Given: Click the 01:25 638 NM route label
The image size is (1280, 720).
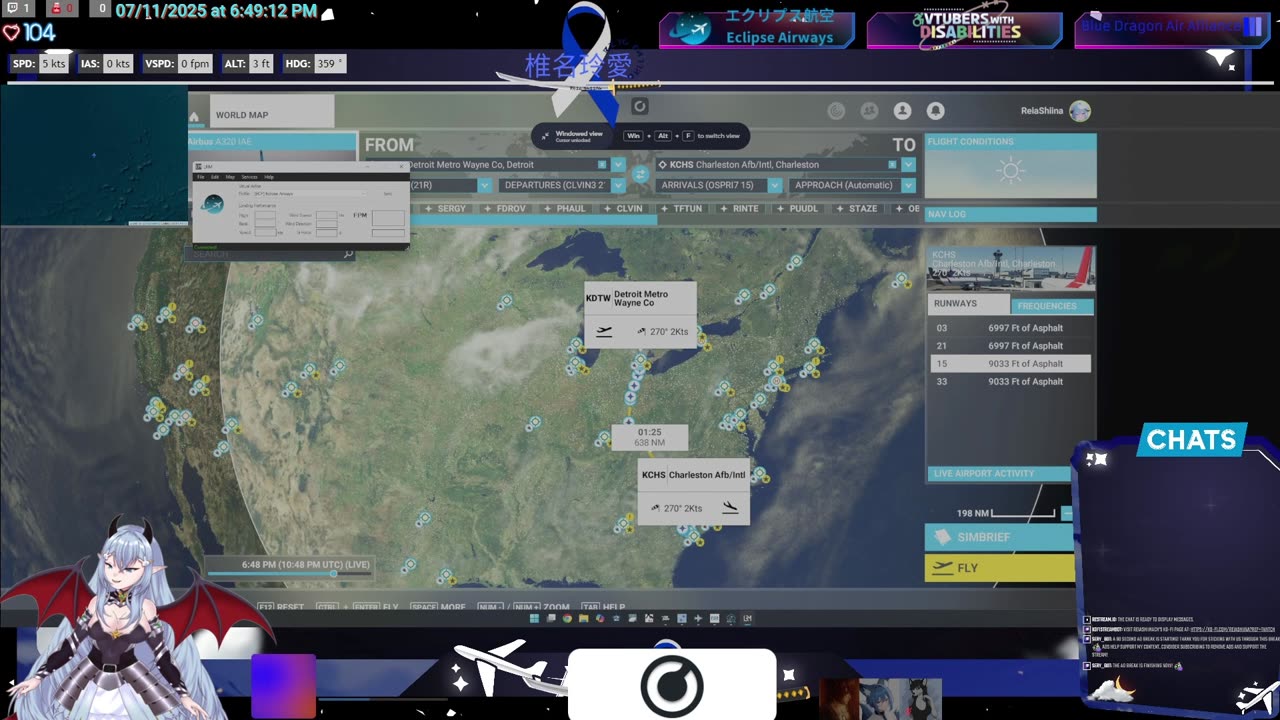Looking at the screenshot, I should [649, 437].
